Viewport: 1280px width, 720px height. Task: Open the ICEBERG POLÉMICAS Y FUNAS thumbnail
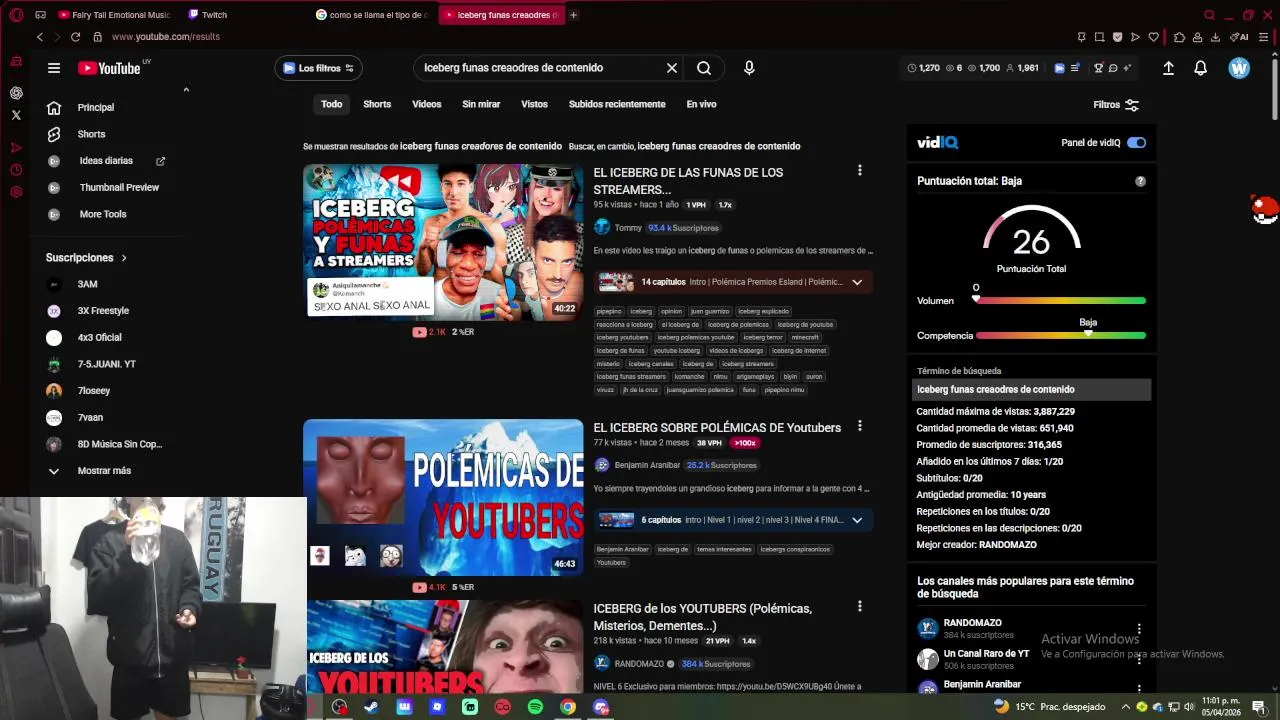443,242
